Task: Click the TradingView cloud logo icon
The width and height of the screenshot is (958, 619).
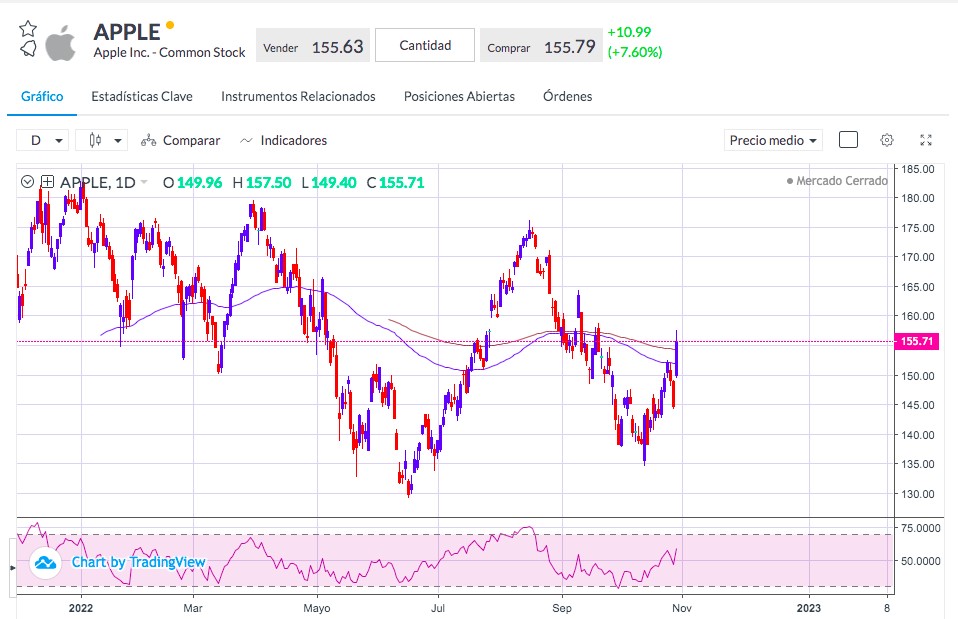Action: 45,562
